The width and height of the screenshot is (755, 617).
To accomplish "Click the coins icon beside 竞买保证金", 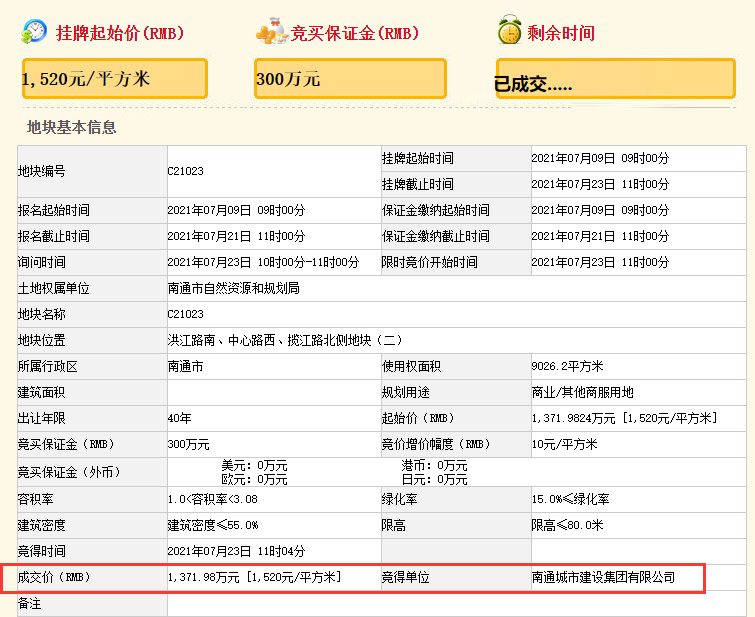I will (x=272, y=32).
